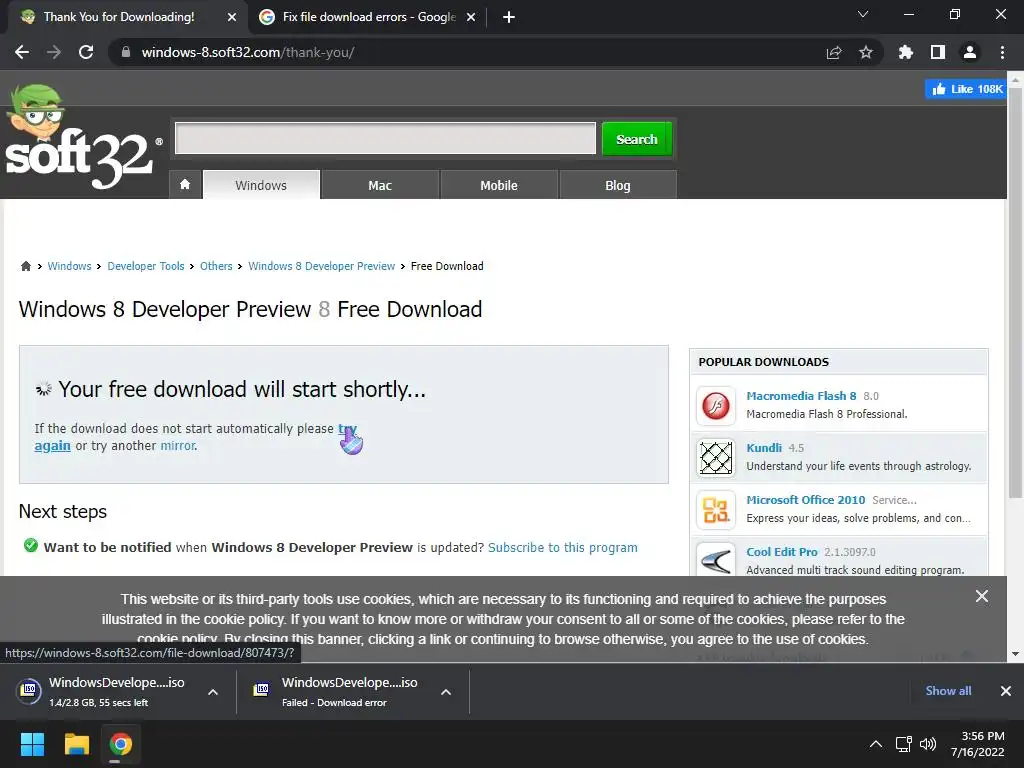Select the Windows navigation tab
Image resolution: width=1024 pixels, height=768 pixels.
(x=261, y=185)
